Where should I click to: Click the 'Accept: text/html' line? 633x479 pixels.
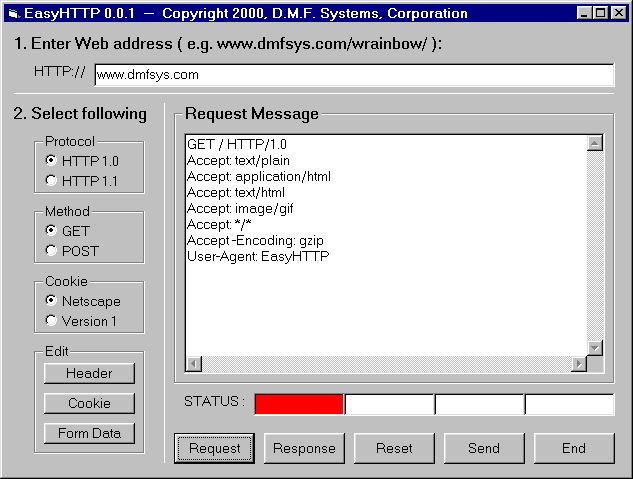tap(236, 192)
